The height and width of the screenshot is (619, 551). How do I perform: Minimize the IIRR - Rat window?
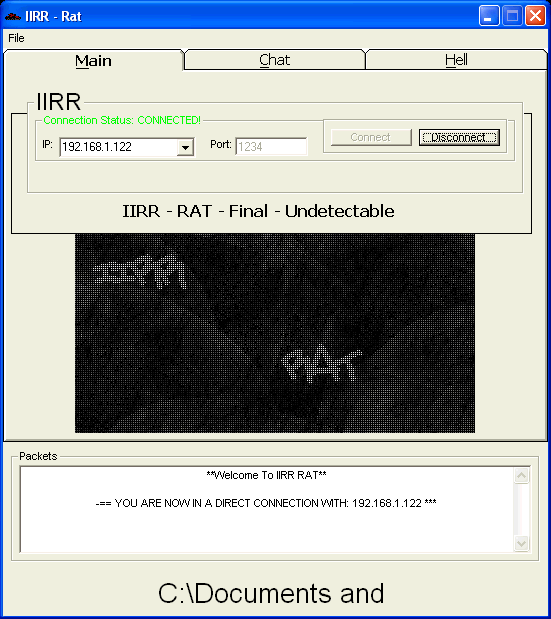pos(489,16)
